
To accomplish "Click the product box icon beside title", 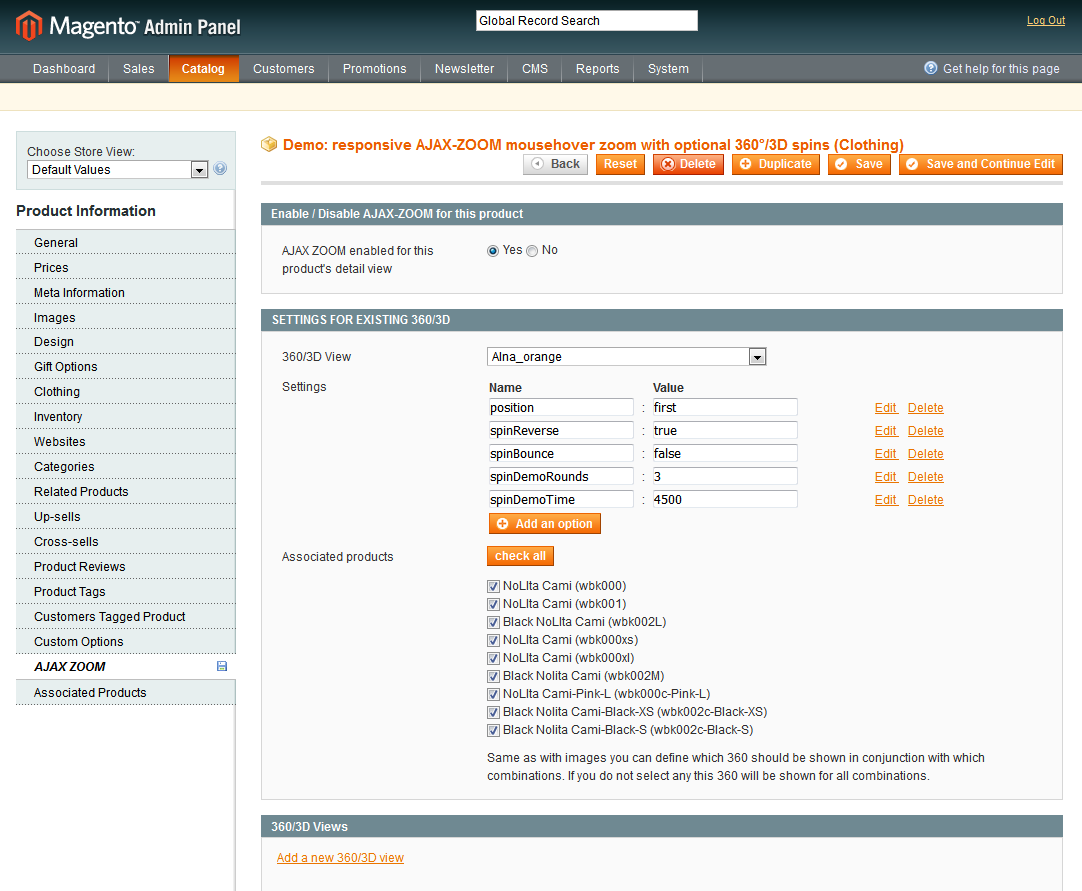I will click(269, 144).
